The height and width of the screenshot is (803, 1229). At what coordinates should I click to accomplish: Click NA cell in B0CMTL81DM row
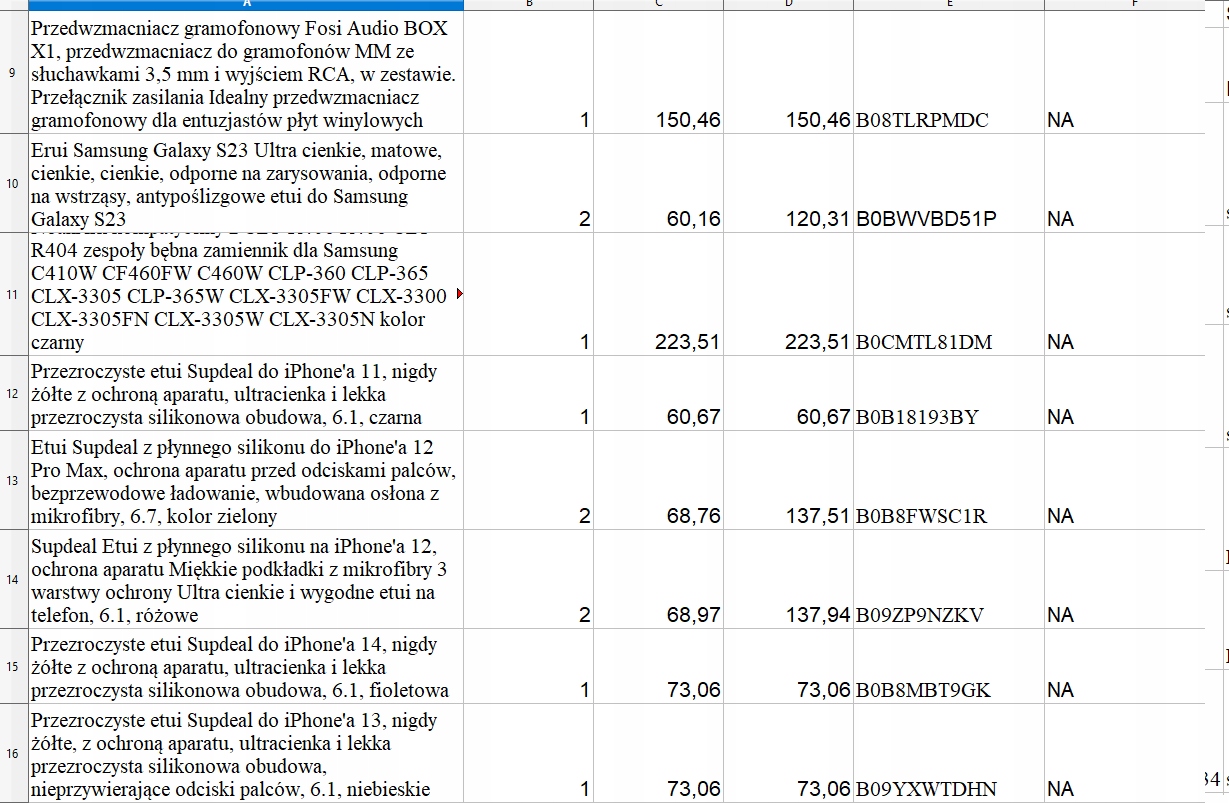pos(1124,294)
